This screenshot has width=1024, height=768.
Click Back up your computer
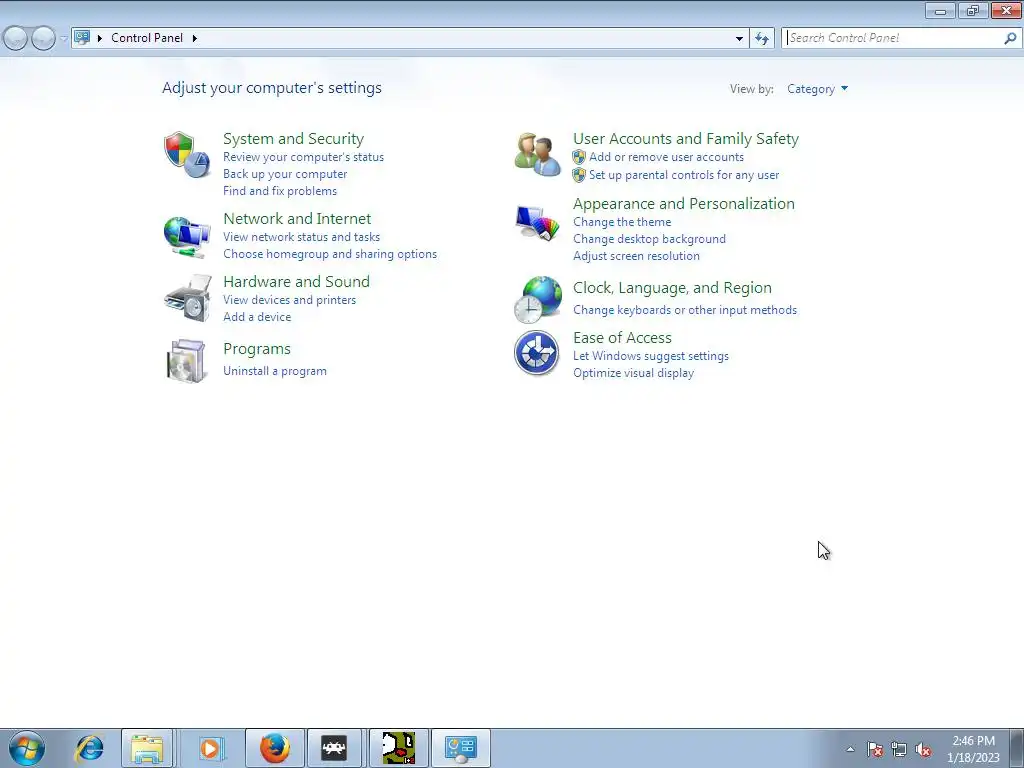pos(285,174)
